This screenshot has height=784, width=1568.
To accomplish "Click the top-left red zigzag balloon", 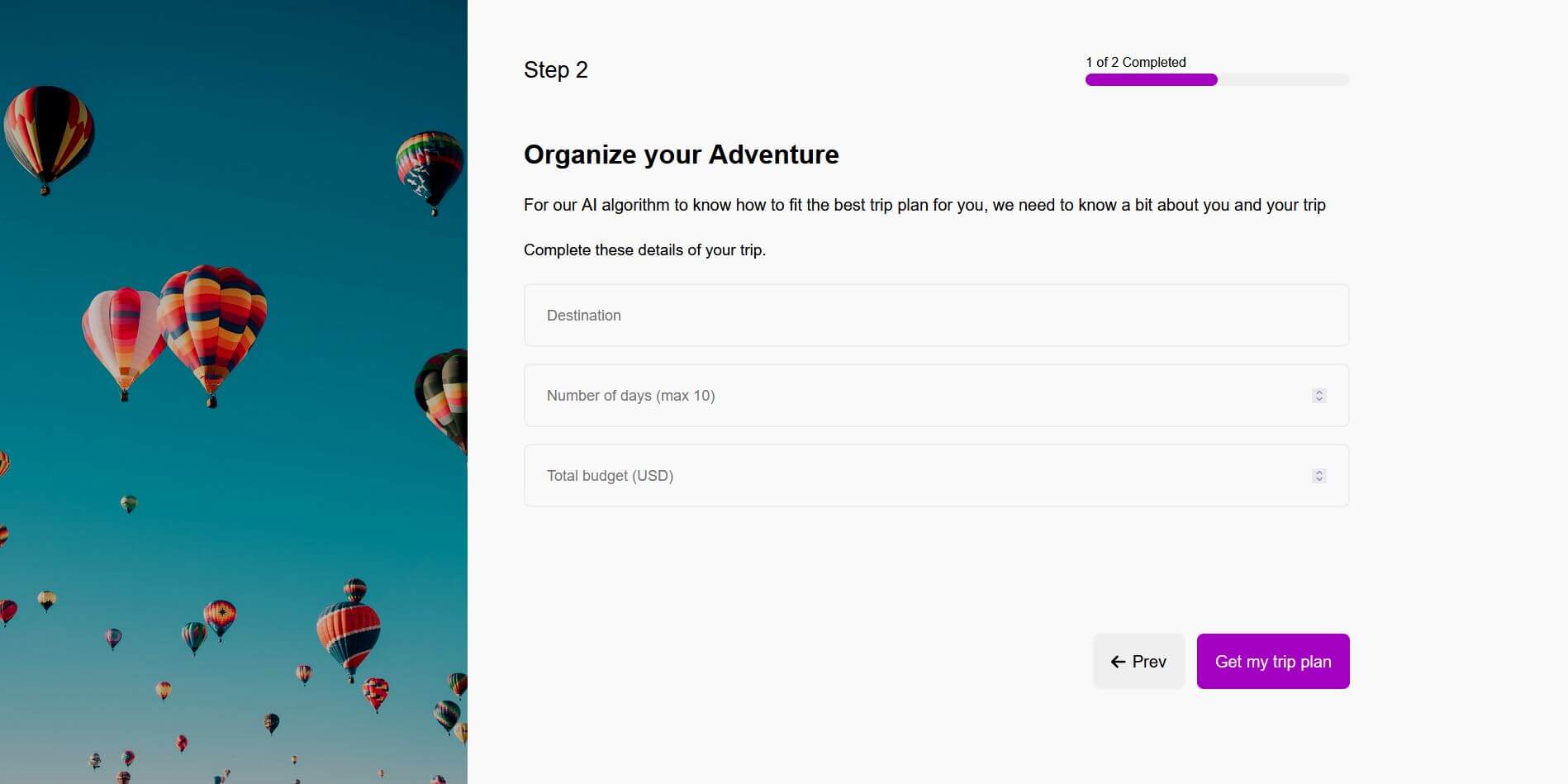I will coord(48,134).
